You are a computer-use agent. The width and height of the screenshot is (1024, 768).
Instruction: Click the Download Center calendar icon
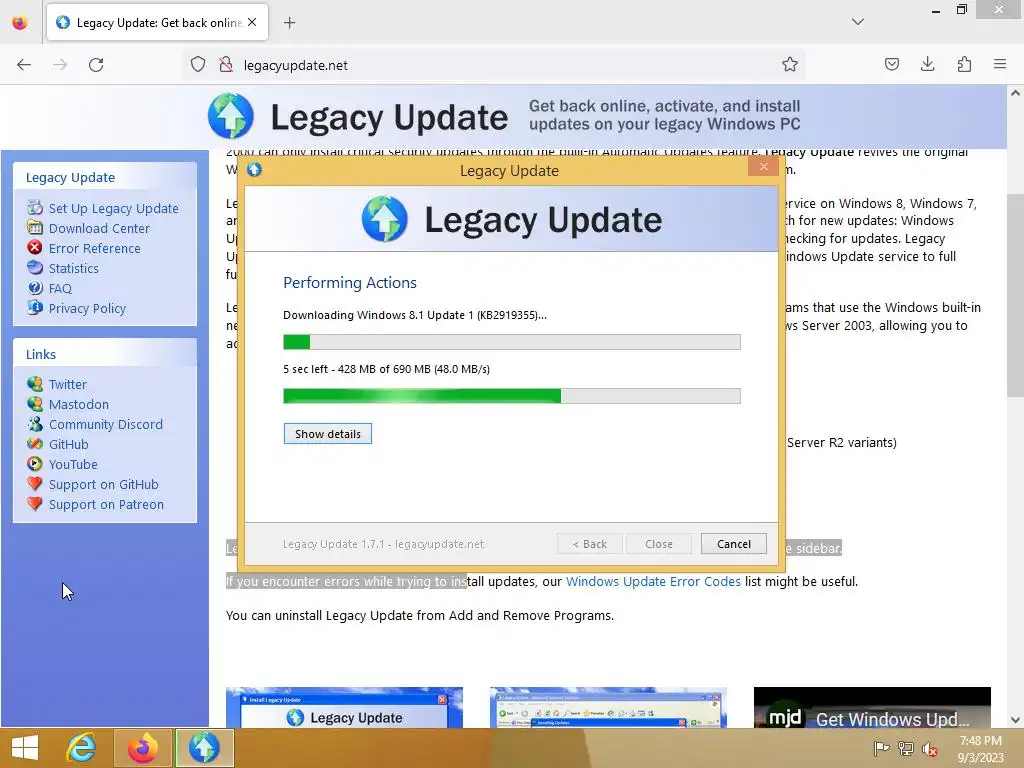(35, 228)
